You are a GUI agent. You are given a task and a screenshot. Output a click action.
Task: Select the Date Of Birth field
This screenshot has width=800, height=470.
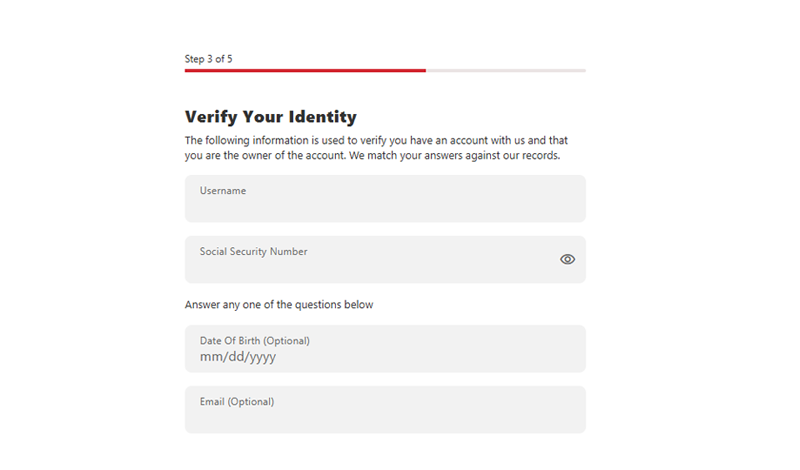coord(385,349)
